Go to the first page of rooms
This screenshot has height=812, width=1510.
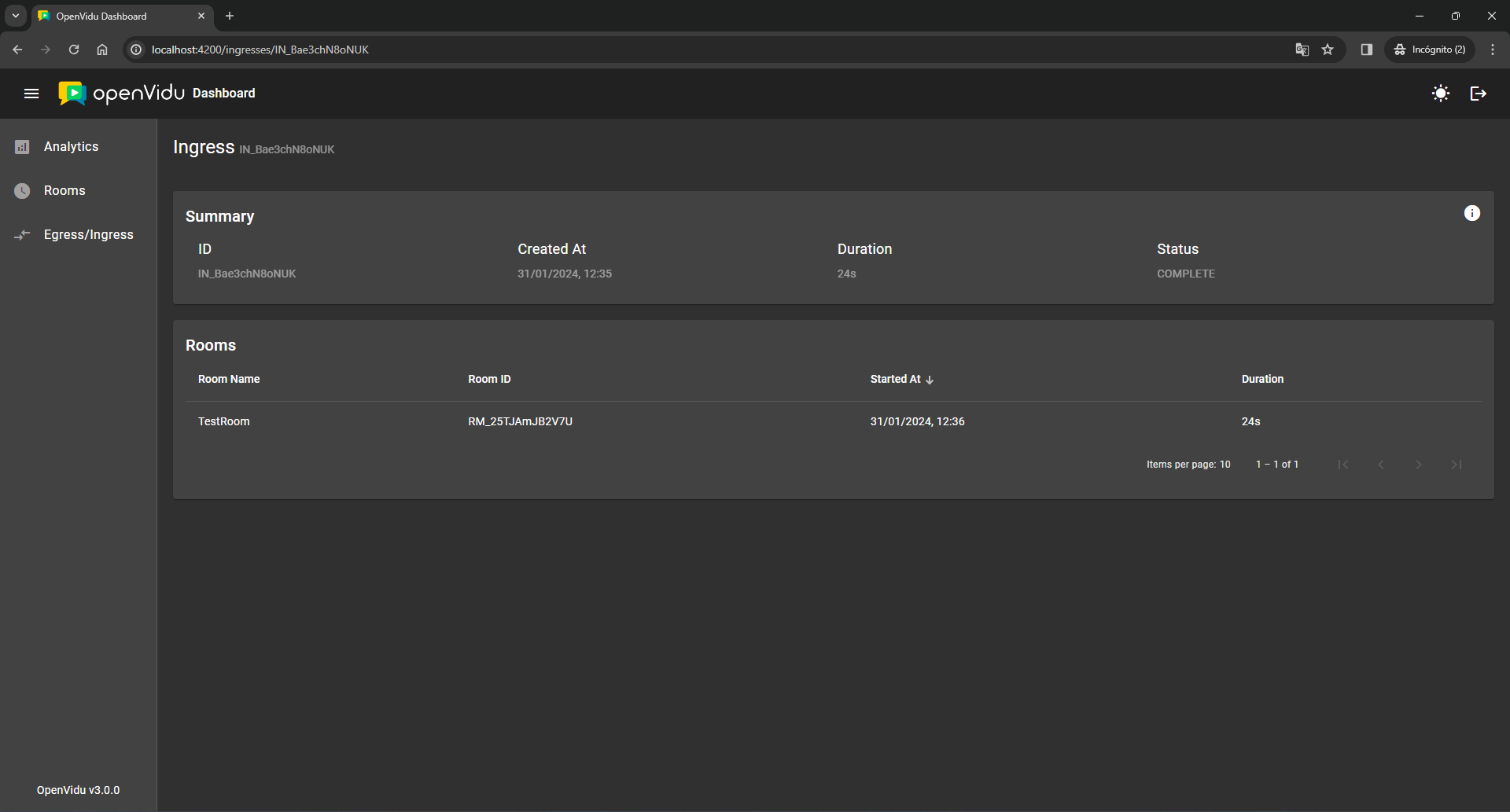click(x=1342, y=465)
